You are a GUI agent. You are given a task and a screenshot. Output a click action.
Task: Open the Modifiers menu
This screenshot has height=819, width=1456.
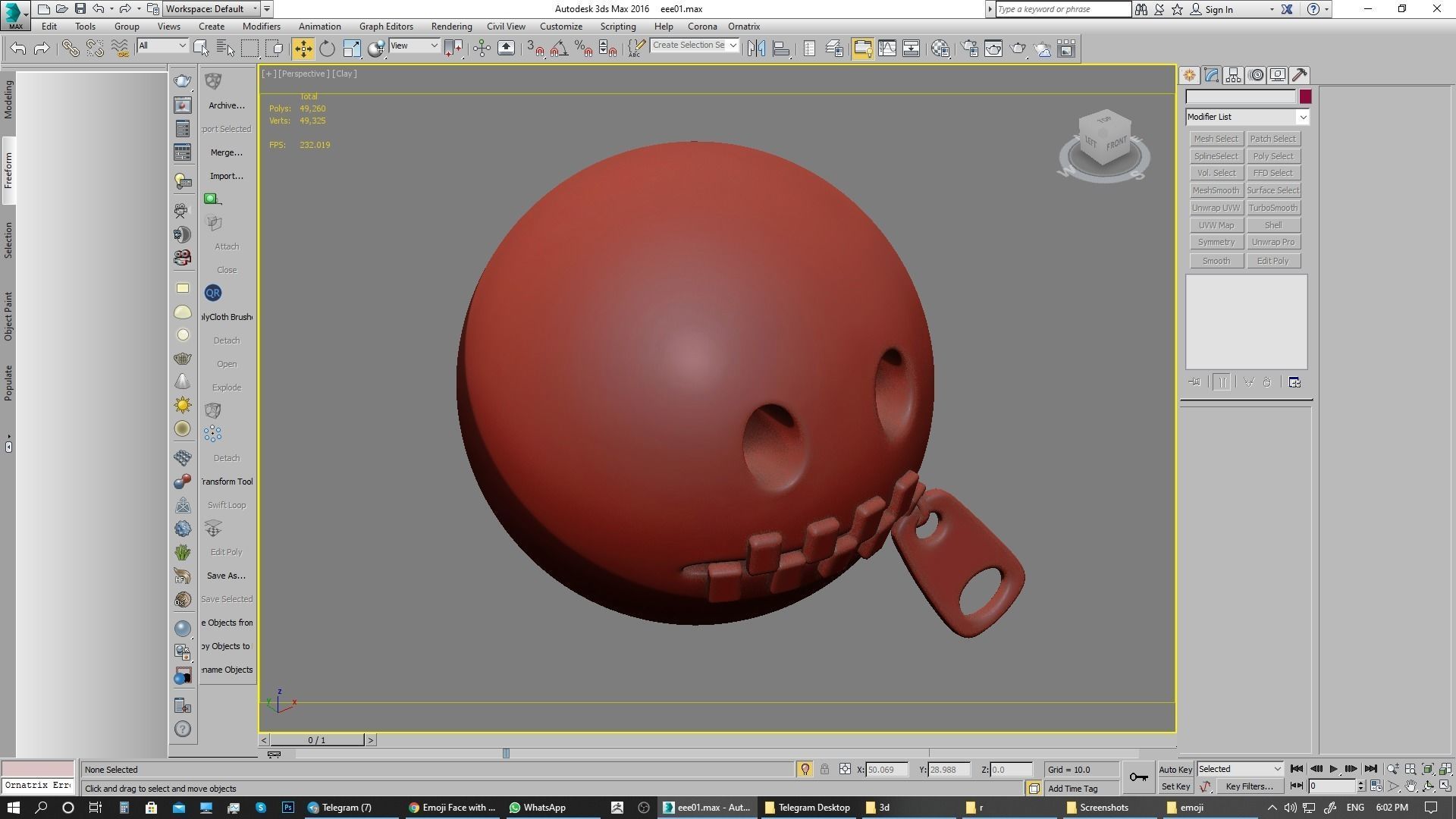pos(262,27)
